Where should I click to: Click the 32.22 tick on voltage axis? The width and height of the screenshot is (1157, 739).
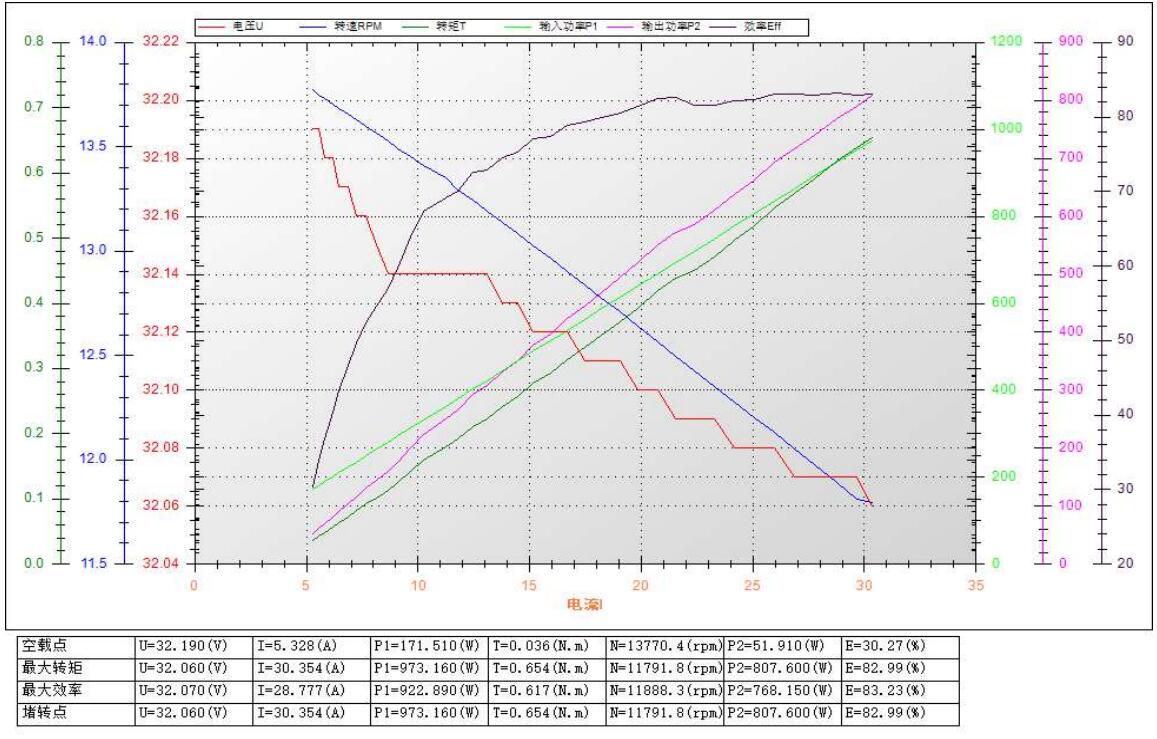(x=160, y=42)
